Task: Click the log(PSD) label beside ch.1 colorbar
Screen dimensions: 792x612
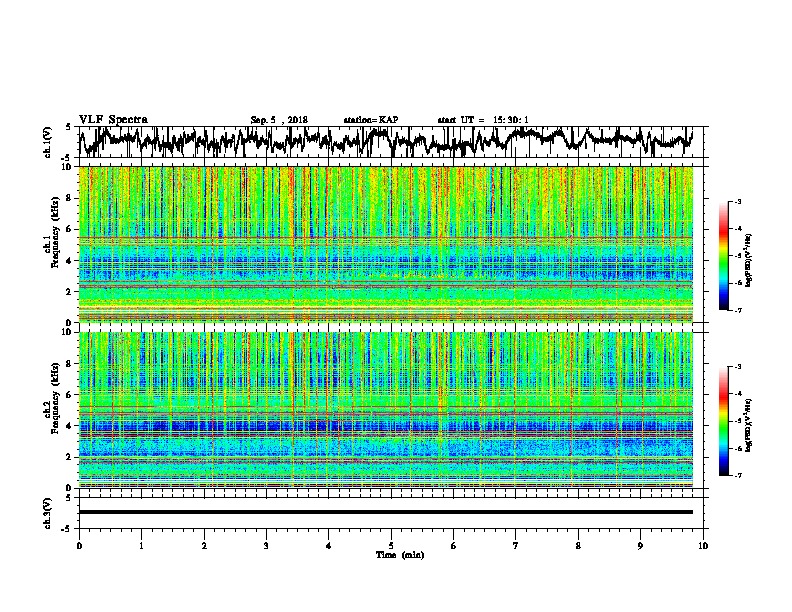Action: click(749, 261)
